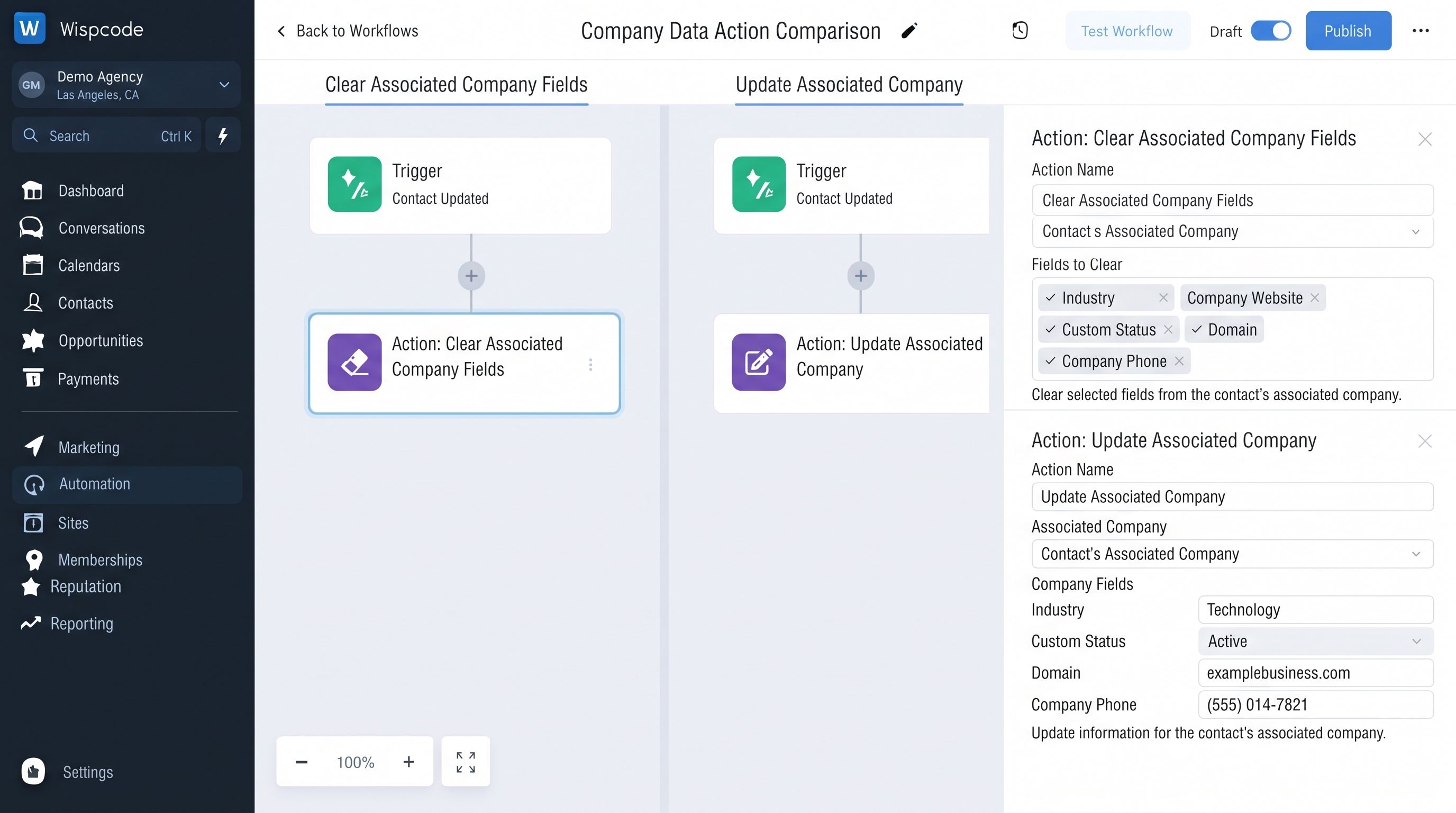Switch to Update Associated Company tab
Viewport: 1456px width, 813px height.
point(849,84)
